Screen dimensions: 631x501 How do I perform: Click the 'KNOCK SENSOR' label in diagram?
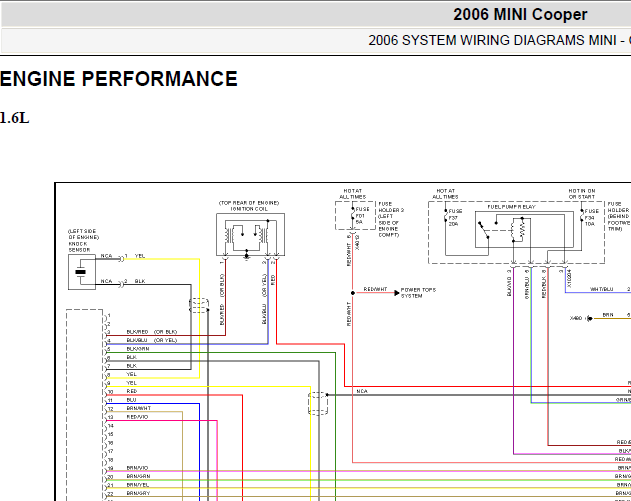pos(78,247)
